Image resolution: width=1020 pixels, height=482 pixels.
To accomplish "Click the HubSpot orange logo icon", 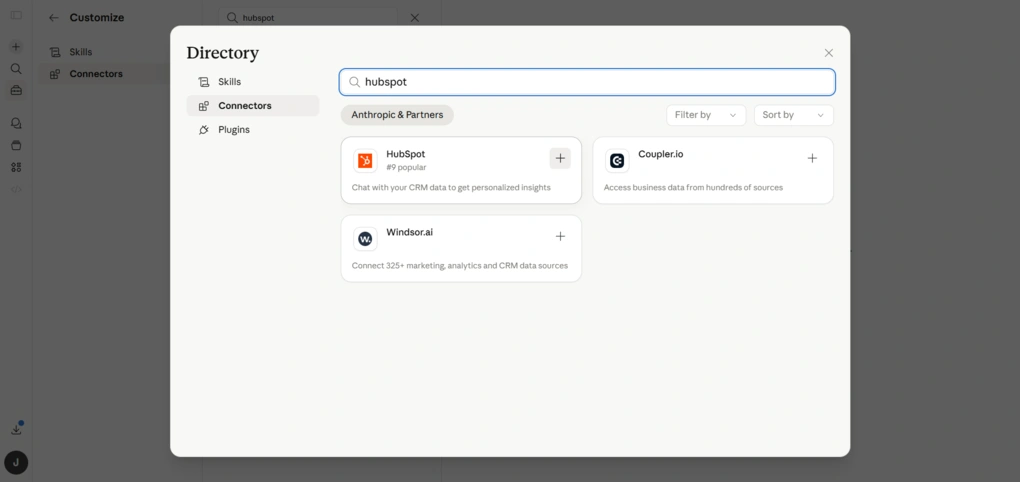I will click(x=365, y=161).
